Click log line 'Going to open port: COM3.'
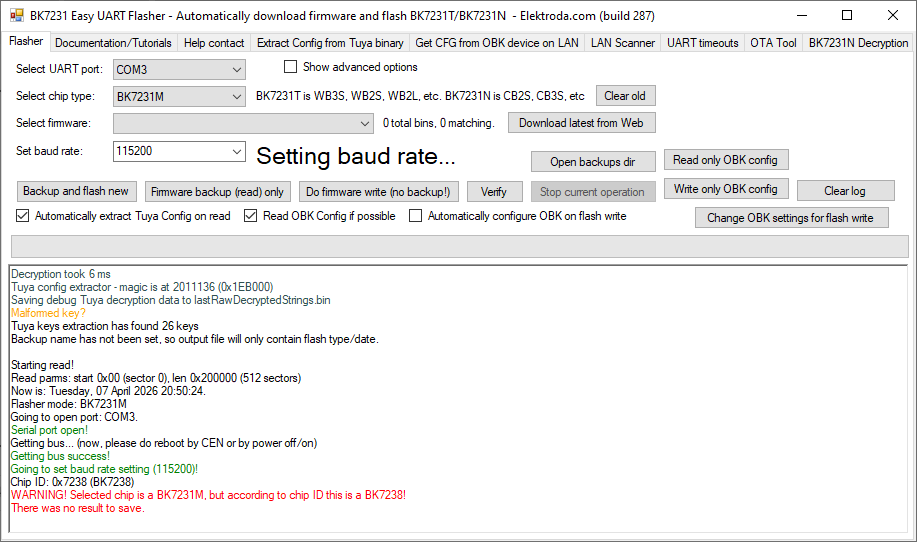This screenshot has height=542, width=917. tap(74, 417)
